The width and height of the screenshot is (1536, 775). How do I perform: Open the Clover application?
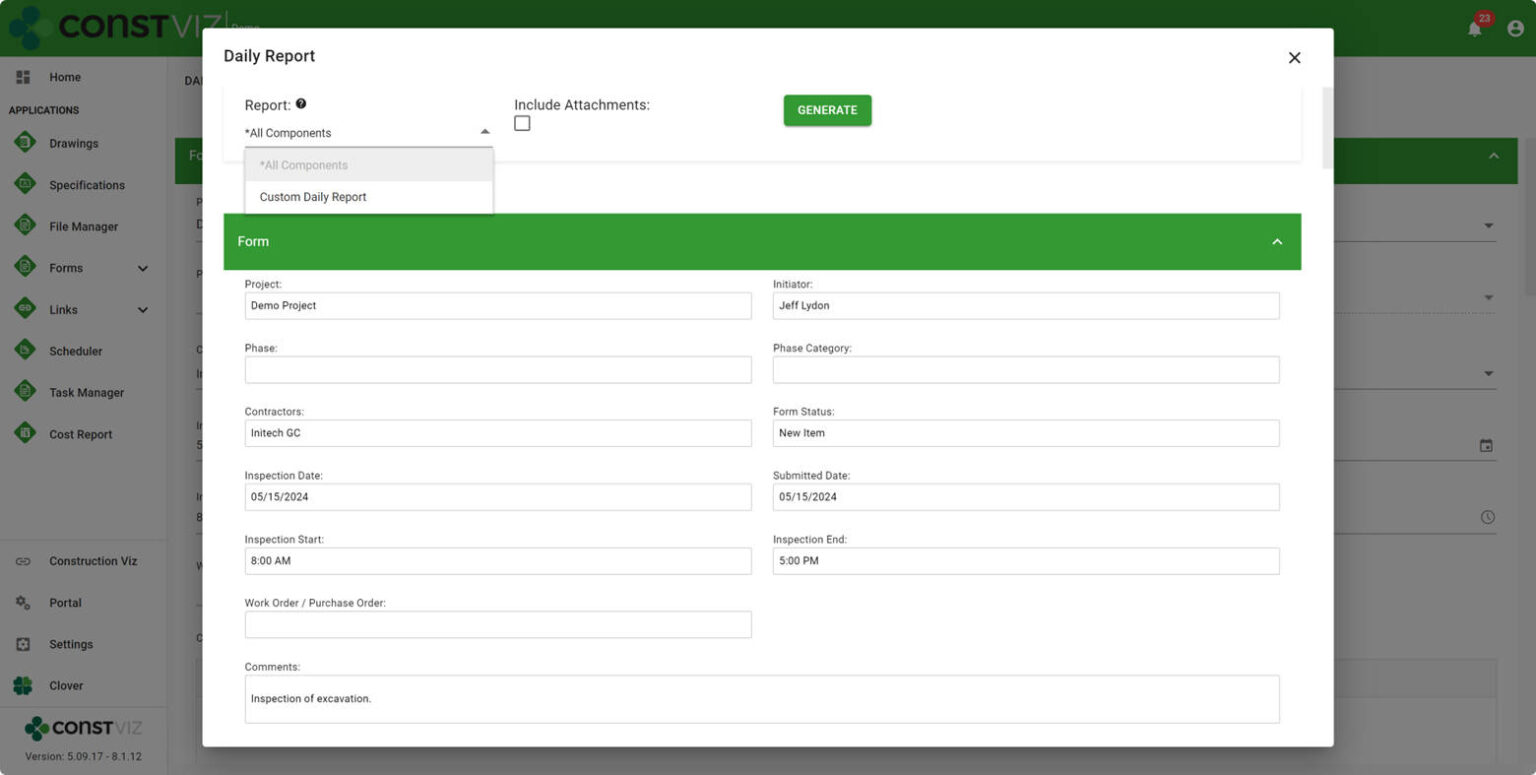pyautogui.click(x=66, y=685)
